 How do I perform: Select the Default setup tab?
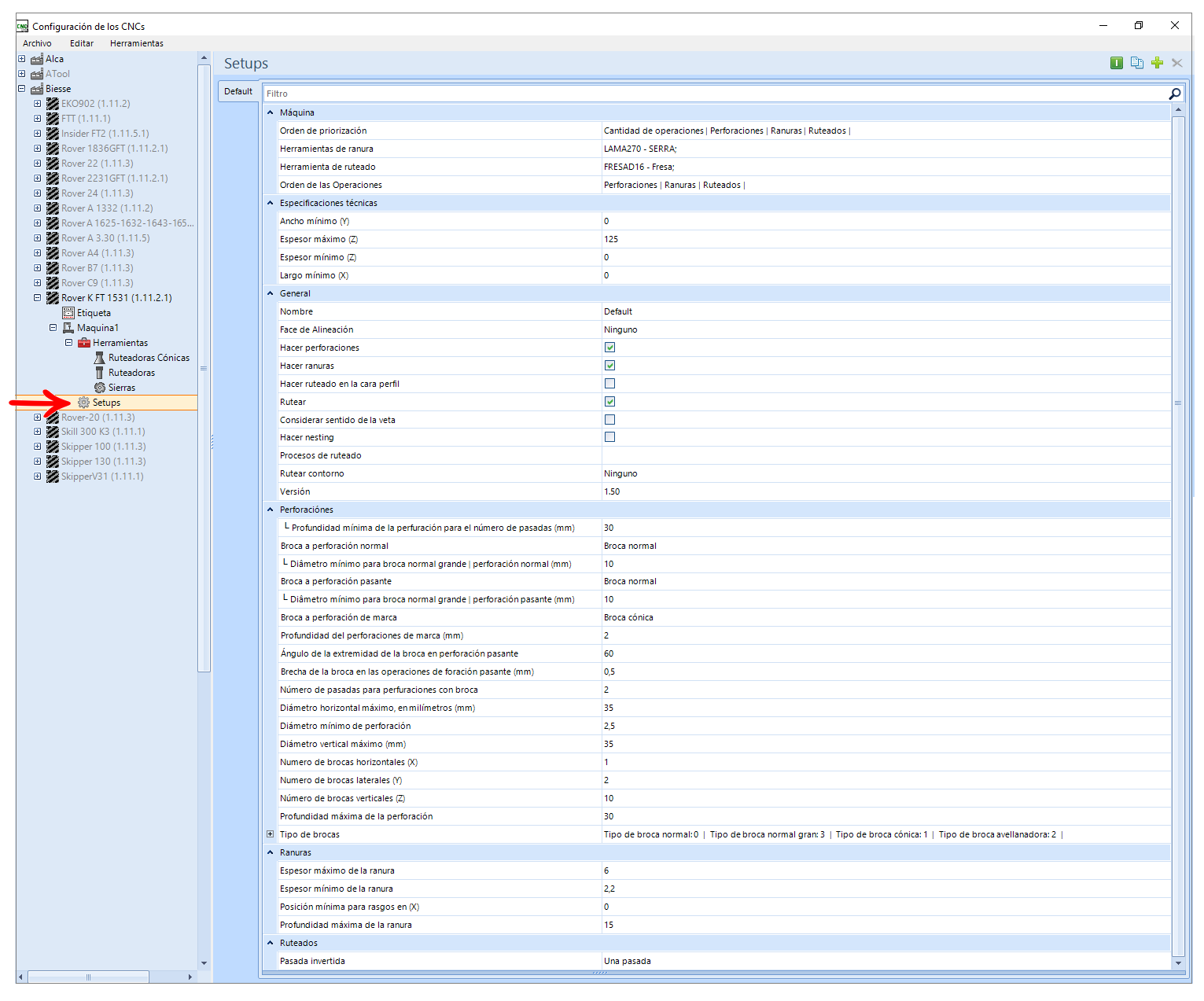tap(238, 91)
